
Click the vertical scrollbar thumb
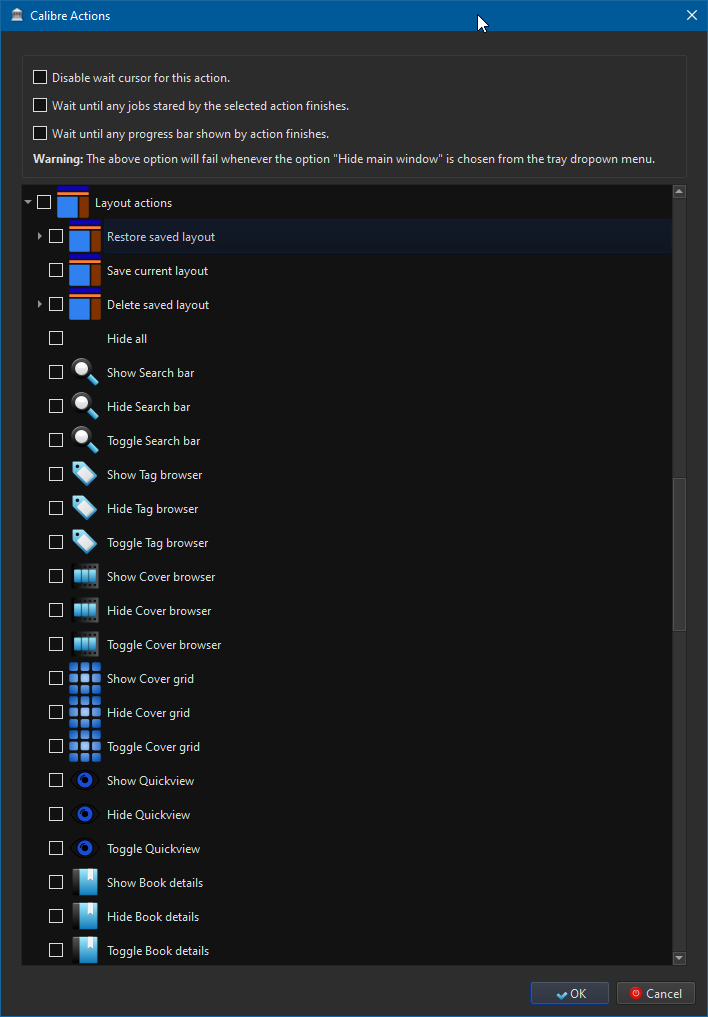[x=679, y=555]
